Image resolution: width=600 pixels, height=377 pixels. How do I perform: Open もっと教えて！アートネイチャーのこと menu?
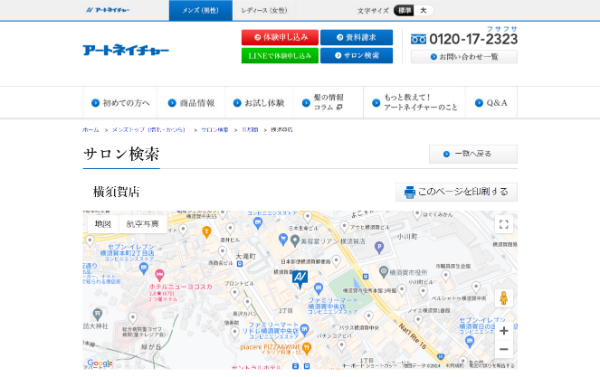(414, 103)
